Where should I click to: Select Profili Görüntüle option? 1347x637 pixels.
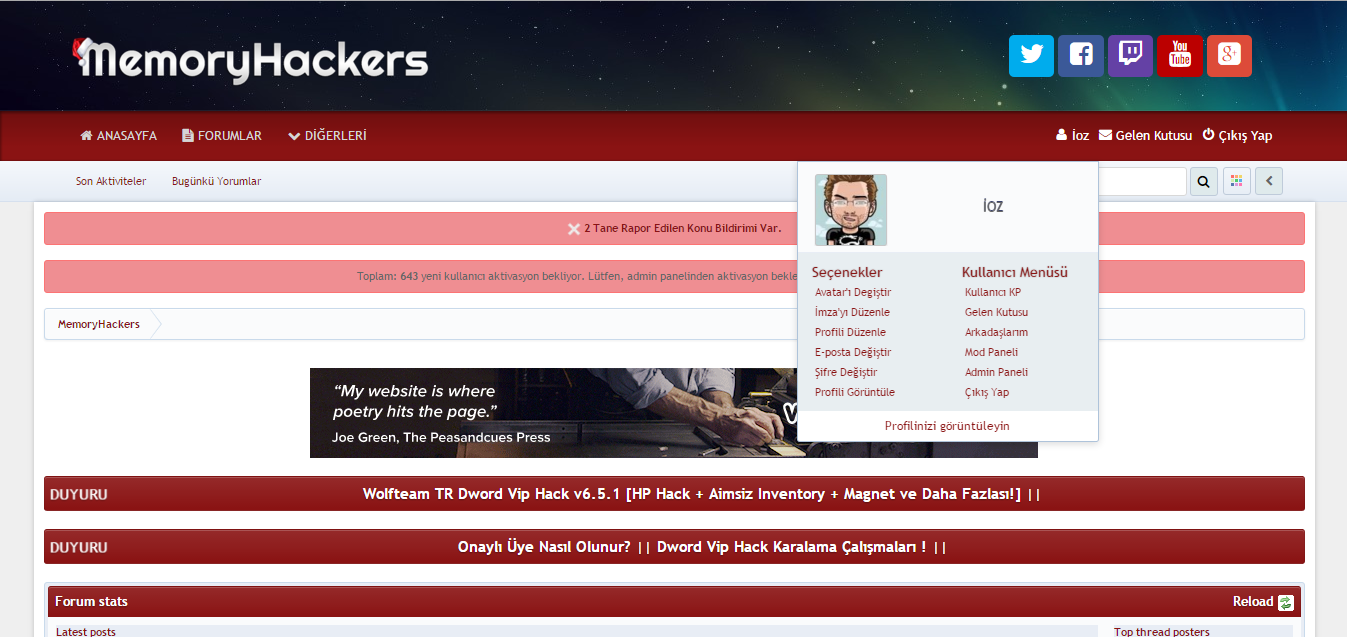(855, 393)
